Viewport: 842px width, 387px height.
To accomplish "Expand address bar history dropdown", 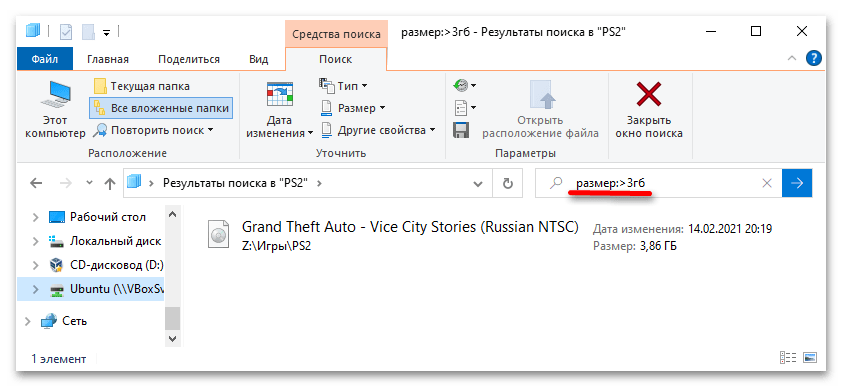I will (x=477, y=184).
